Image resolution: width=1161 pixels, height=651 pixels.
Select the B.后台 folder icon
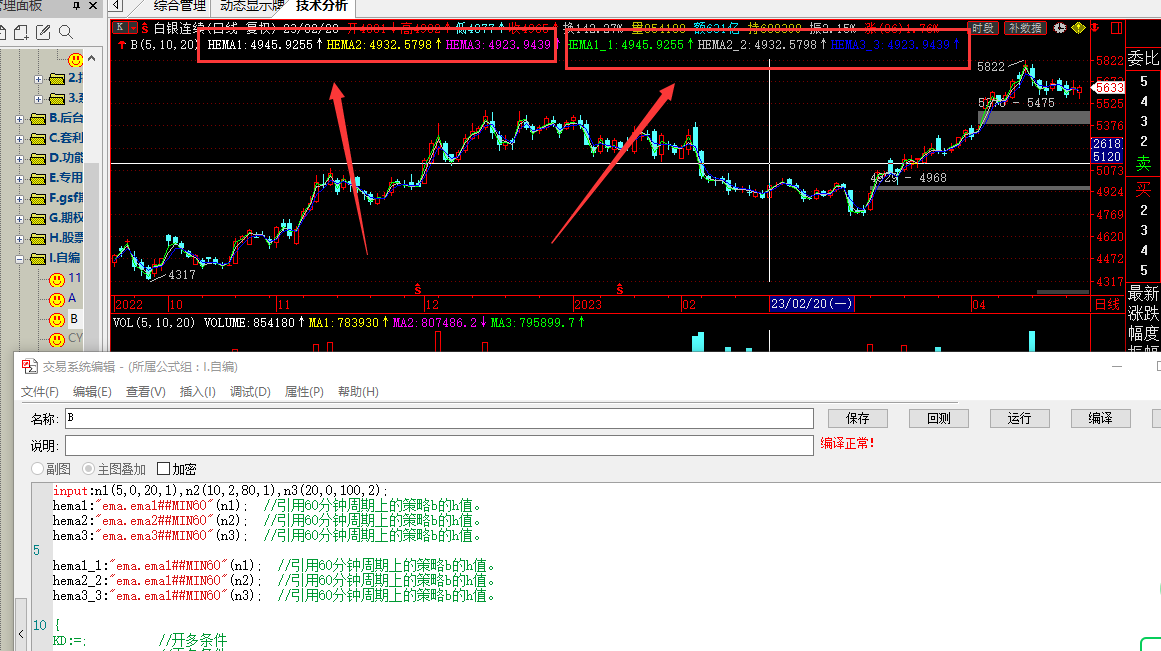pos(38,118)
